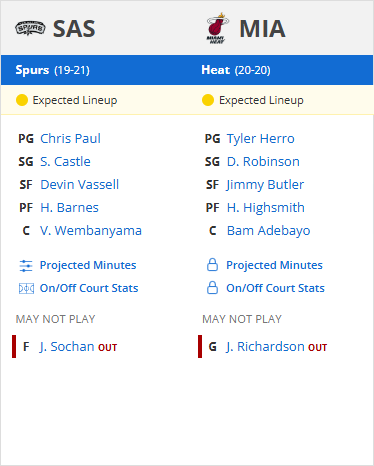Select Tyler Herro in the Heat lineup
This screenshot has width=374, height=466.
coord(260,139)
